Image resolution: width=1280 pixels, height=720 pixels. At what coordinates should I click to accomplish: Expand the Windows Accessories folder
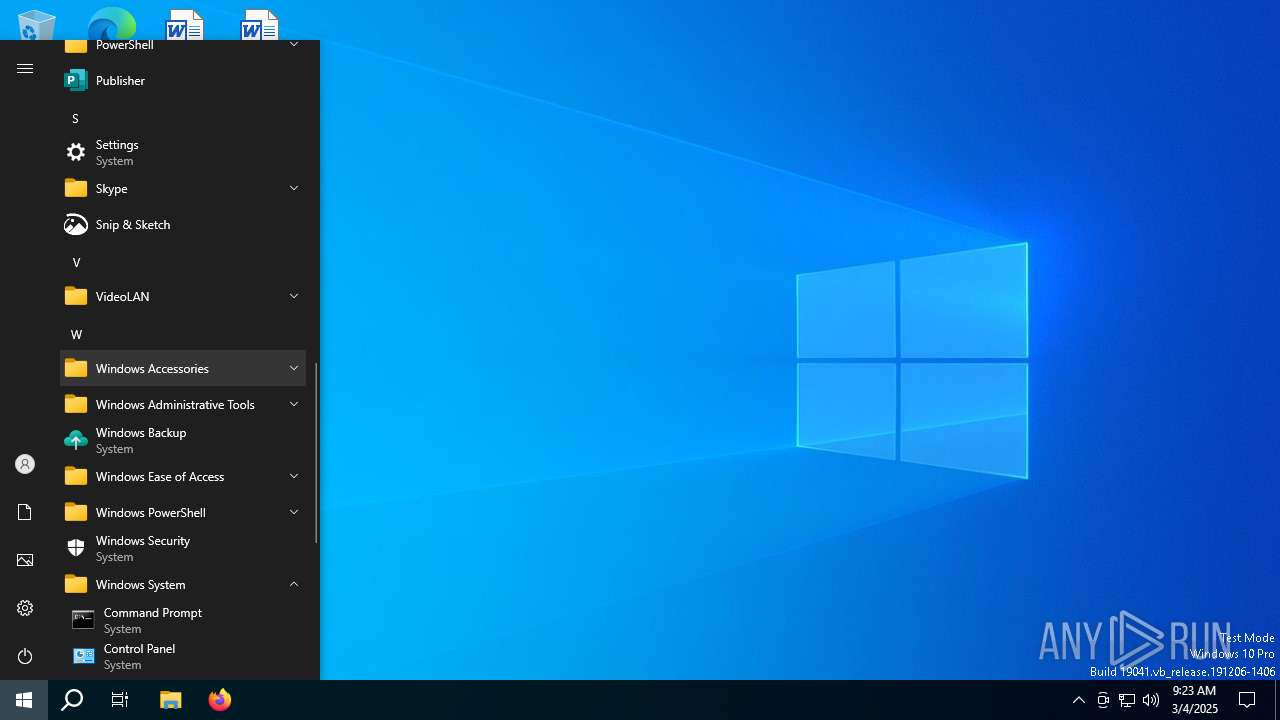[x=183, y=368]
